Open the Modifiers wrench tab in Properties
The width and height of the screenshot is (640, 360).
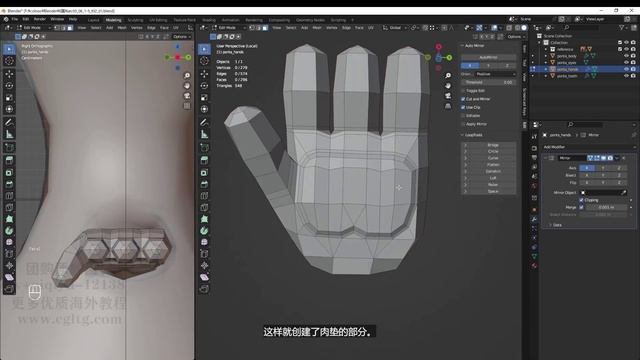pyautogui.click(x=534, y=220)
